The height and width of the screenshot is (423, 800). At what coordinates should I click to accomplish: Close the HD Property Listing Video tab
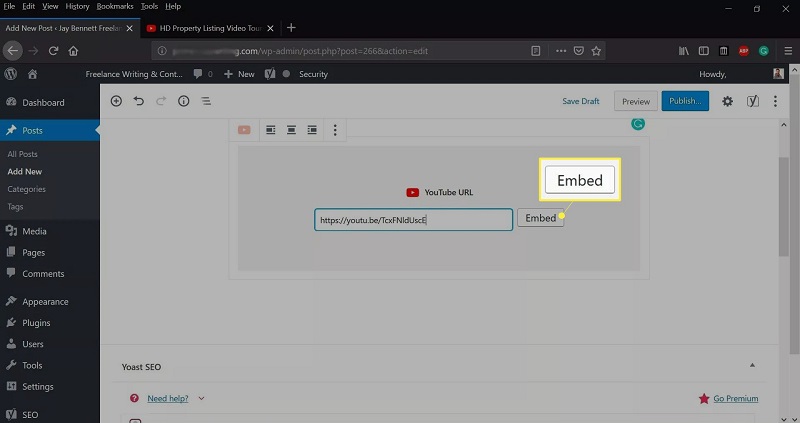[x=270, y=28]
